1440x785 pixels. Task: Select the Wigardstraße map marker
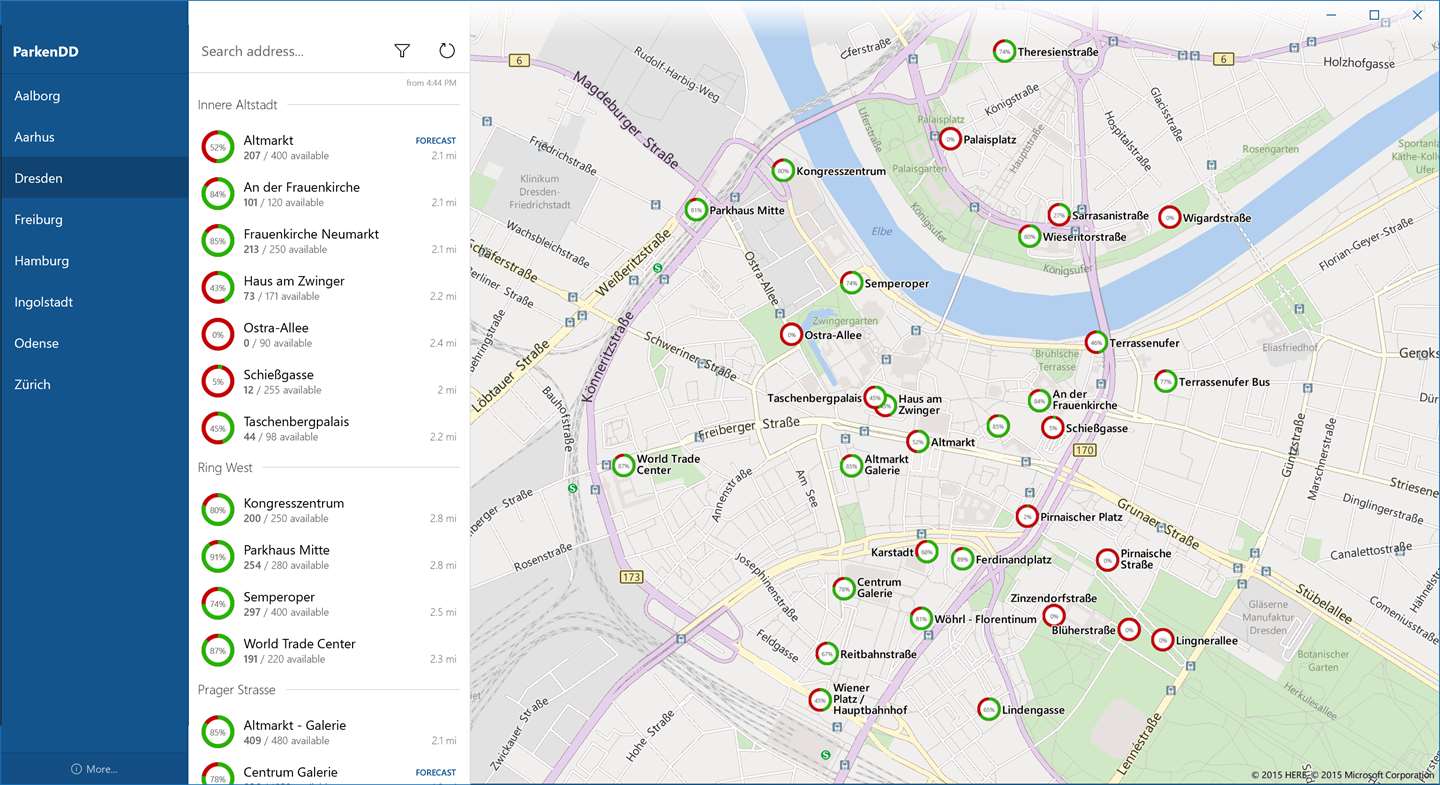coord(1169,217)
